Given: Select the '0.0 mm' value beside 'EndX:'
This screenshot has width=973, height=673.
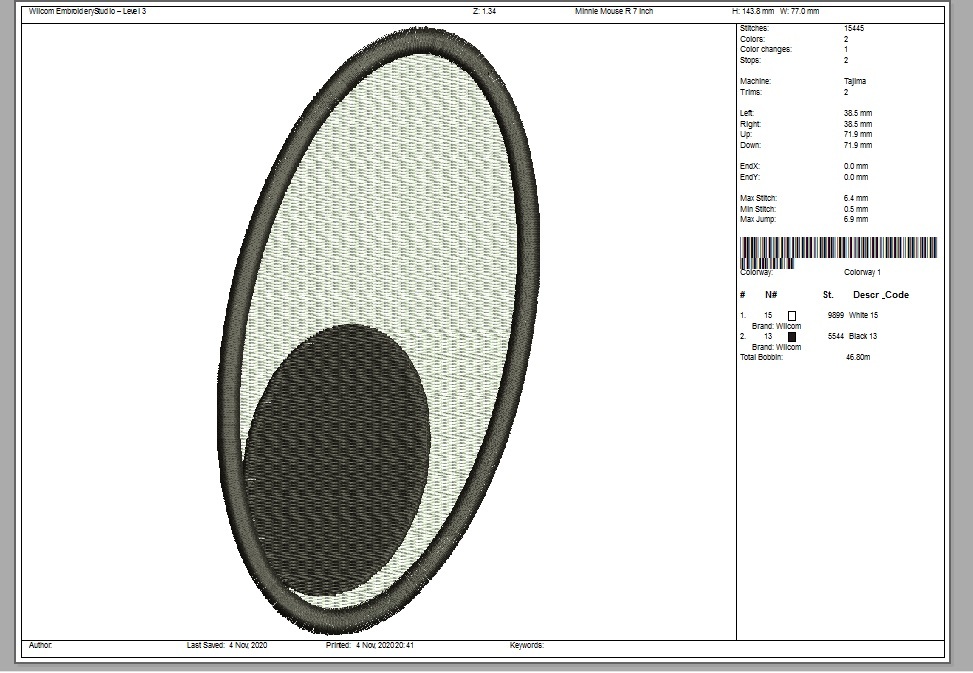Looking at the screenshot, I should pyautogui.click(x=856, y=166).
